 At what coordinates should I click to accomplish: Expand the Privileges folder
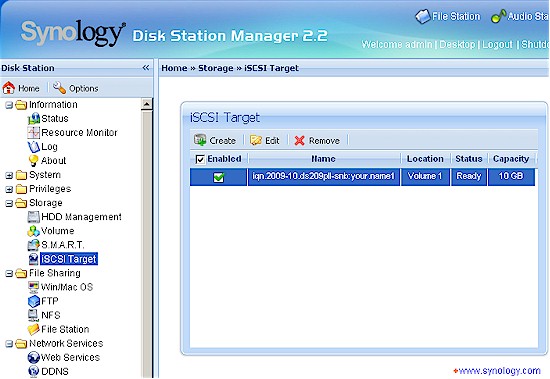point(9,189)
